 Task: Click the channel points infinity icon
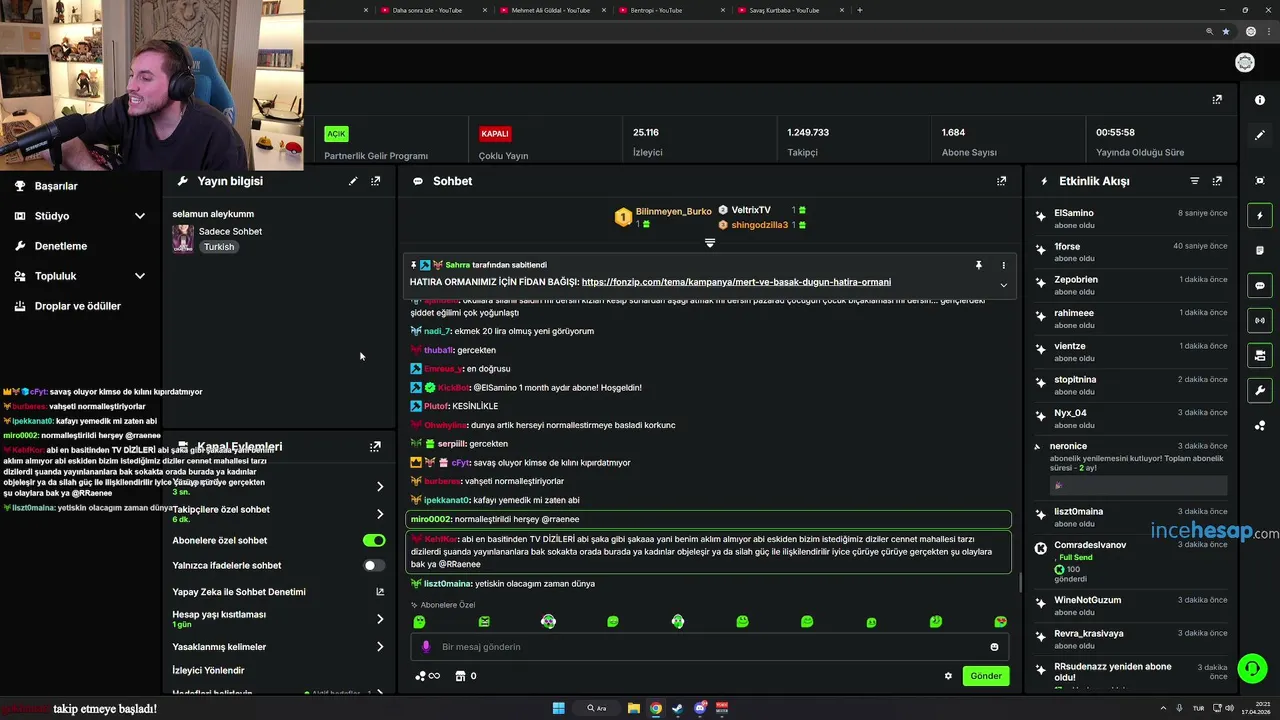click(x=428, y=676)
